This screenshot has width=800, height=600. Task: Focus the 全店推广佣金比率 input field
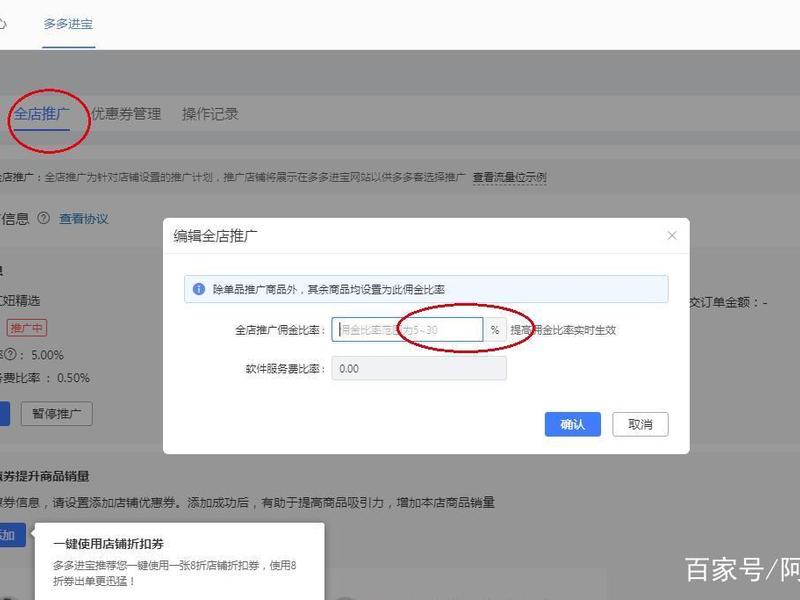(407, 330)
